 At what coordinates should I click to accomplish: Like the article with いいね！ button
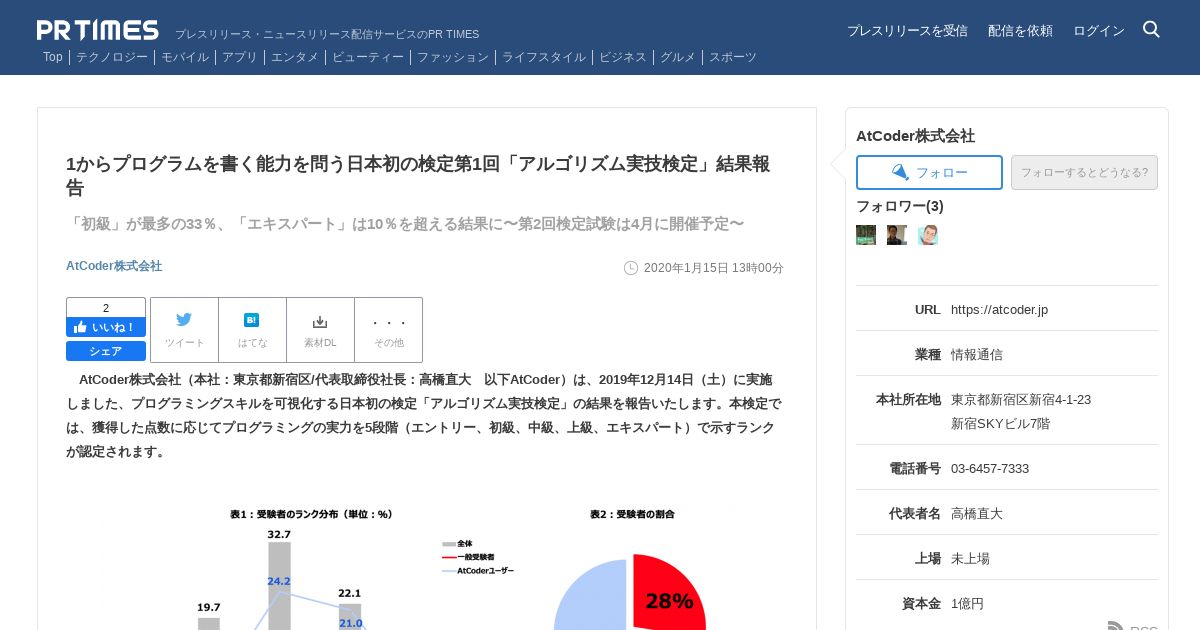[x=106, y=327]
